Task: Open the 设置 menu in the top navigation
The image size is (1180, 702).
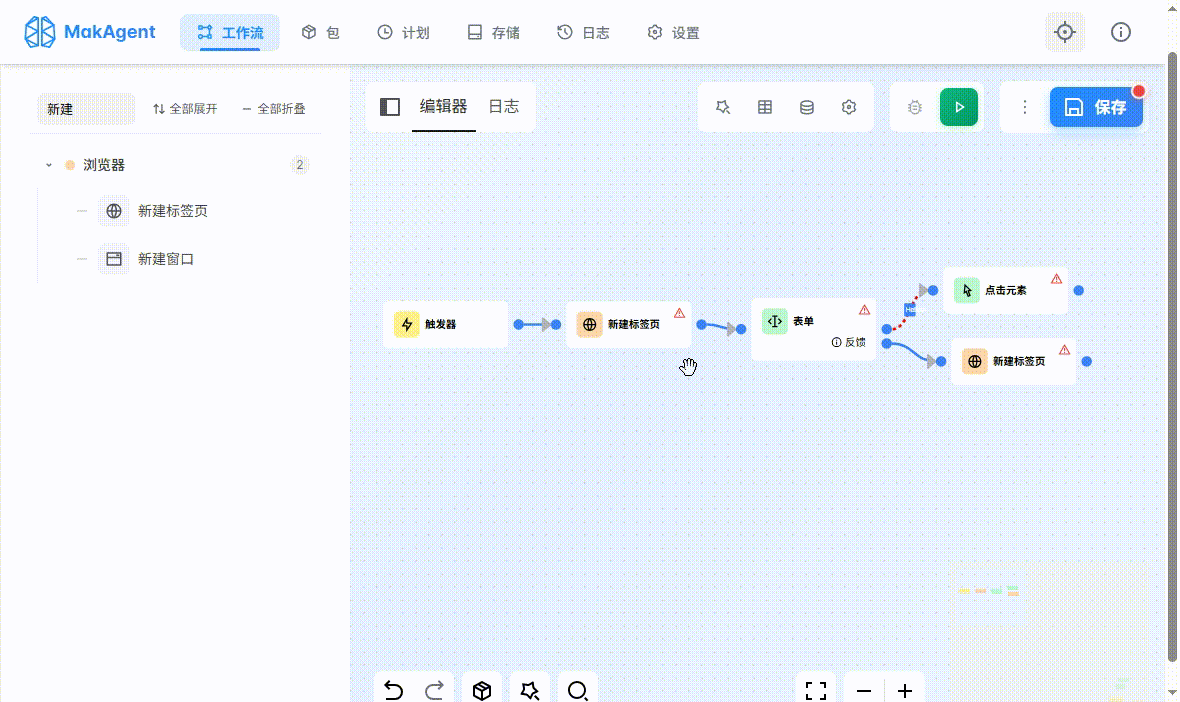Action: (673, 31)
